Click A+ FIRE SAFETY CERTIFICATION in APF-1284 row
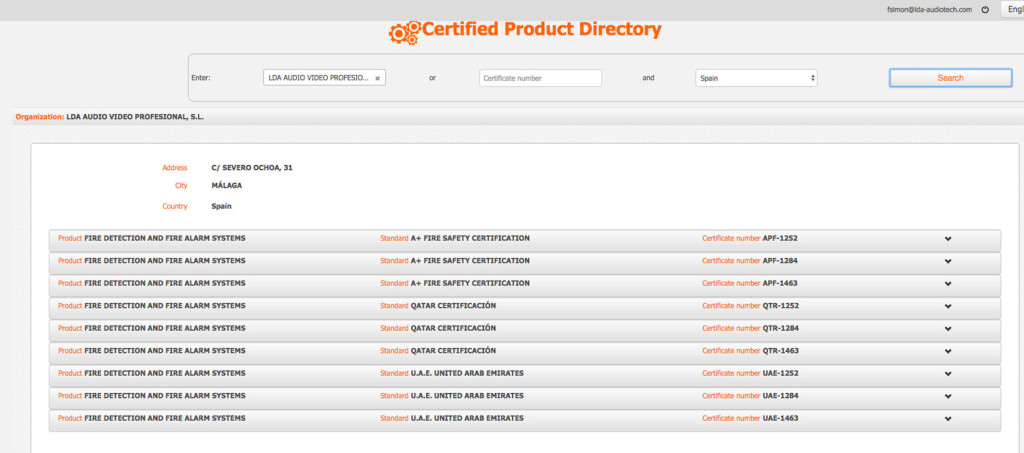Viewport: 1024px width, 453px height. click(x=470, y=260)
